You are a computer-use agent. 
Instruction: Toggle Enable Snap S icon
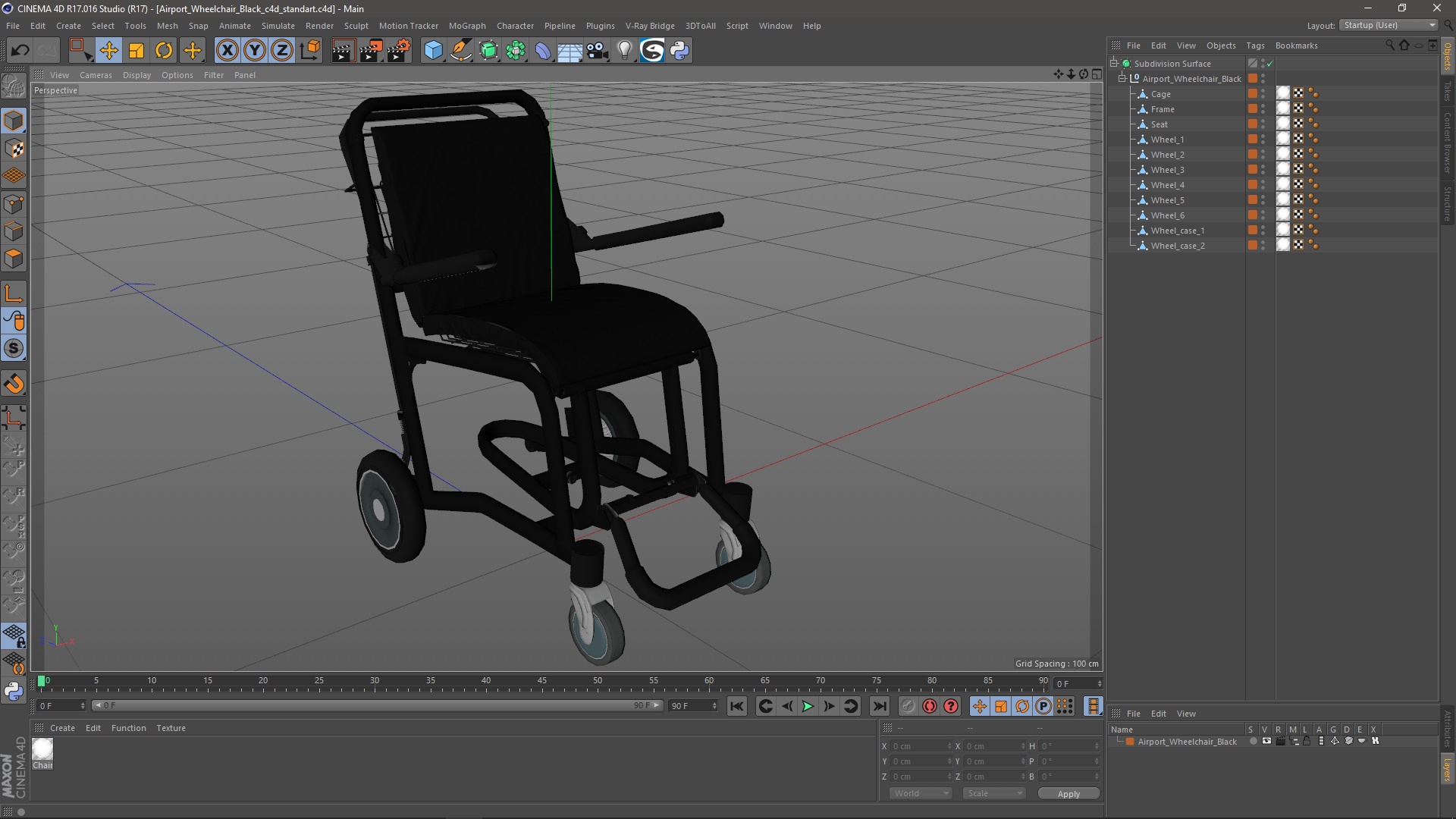pyautogui.click(x=14, y=348)
